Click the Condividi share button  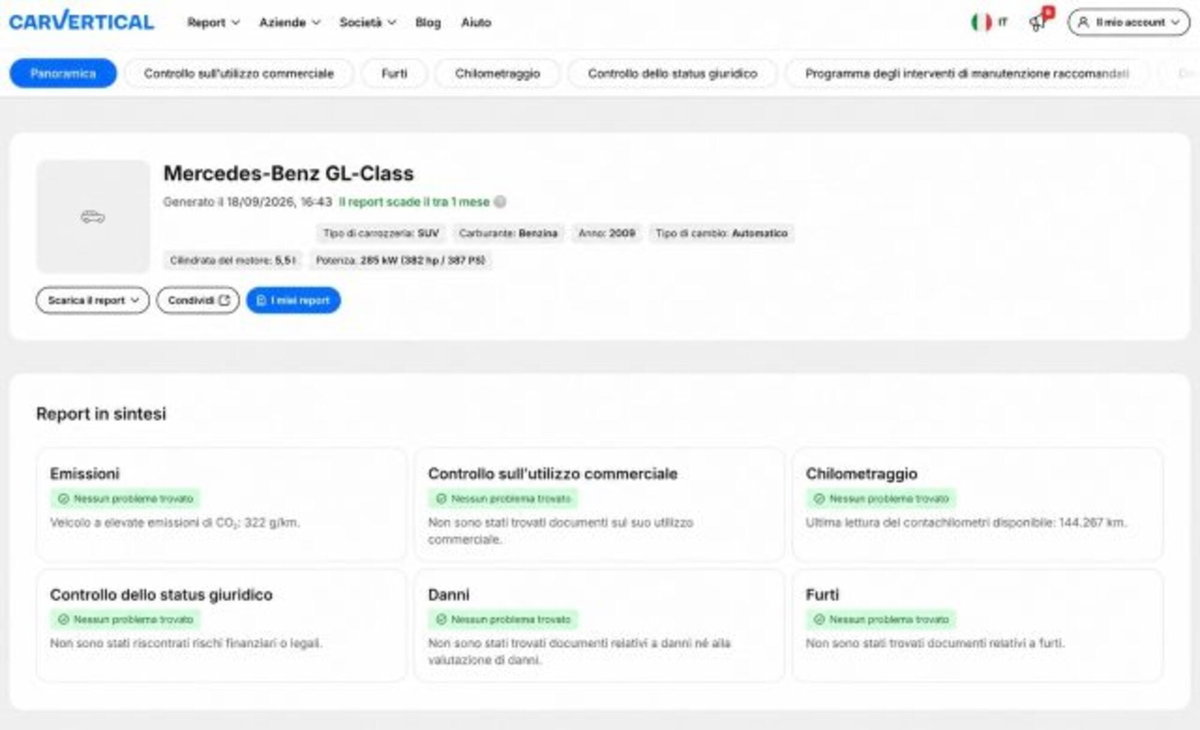tap(198, 300)
